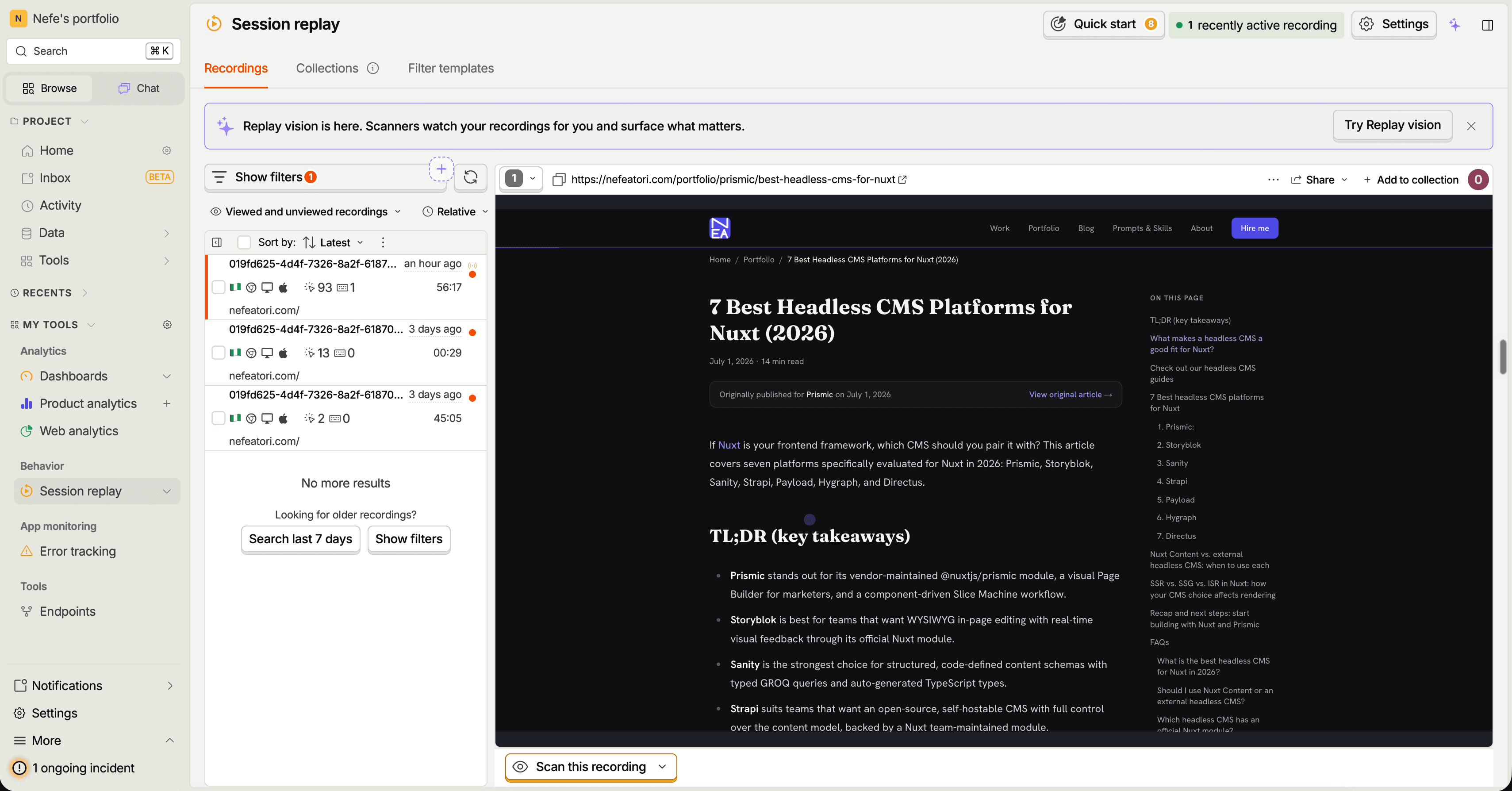Expand the Dashboards submenu
This screenshot has height=791, width=1512.
click(x=167, y=376)
